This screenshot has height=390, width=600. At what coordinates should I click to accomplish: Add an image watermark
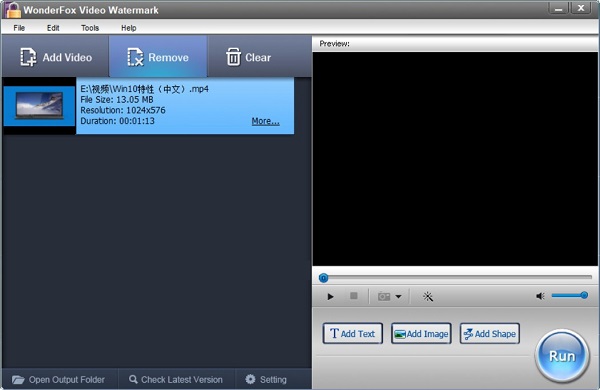click(421, 333)
